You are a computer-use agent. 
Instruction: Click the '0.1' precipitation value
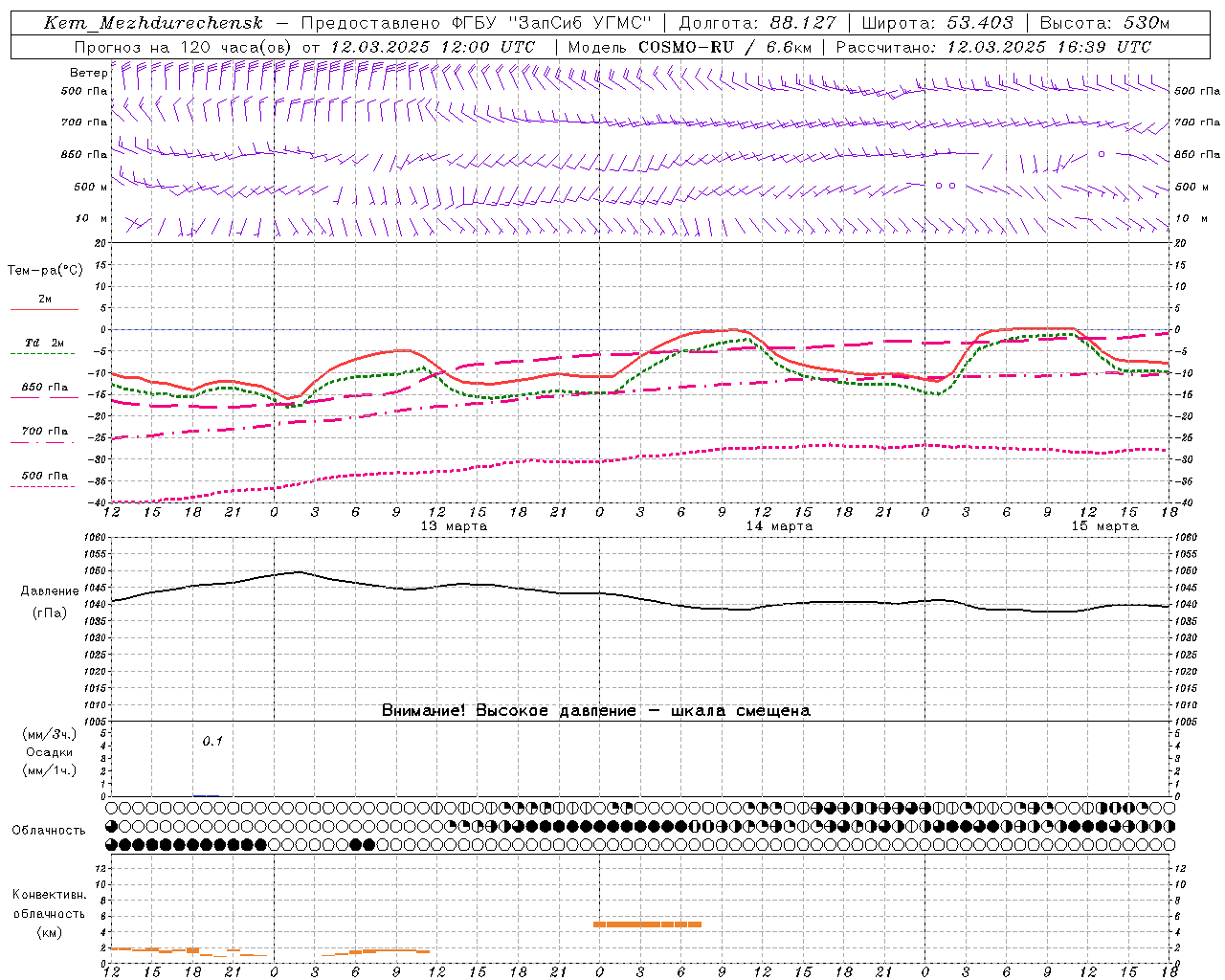[212, 741]
